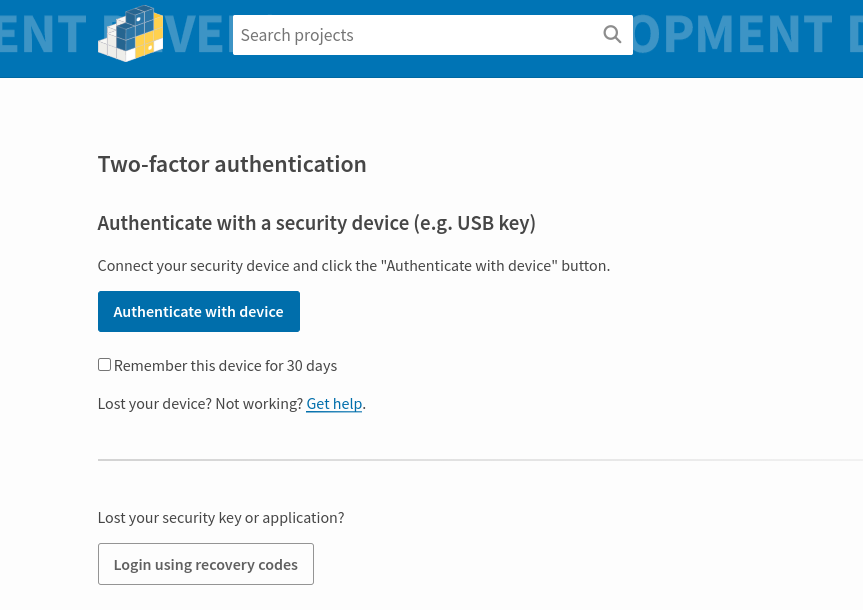Screen dimensions: 863x610
Task: Click the 'OPMENT' banner text right of search
Action: 733,35
